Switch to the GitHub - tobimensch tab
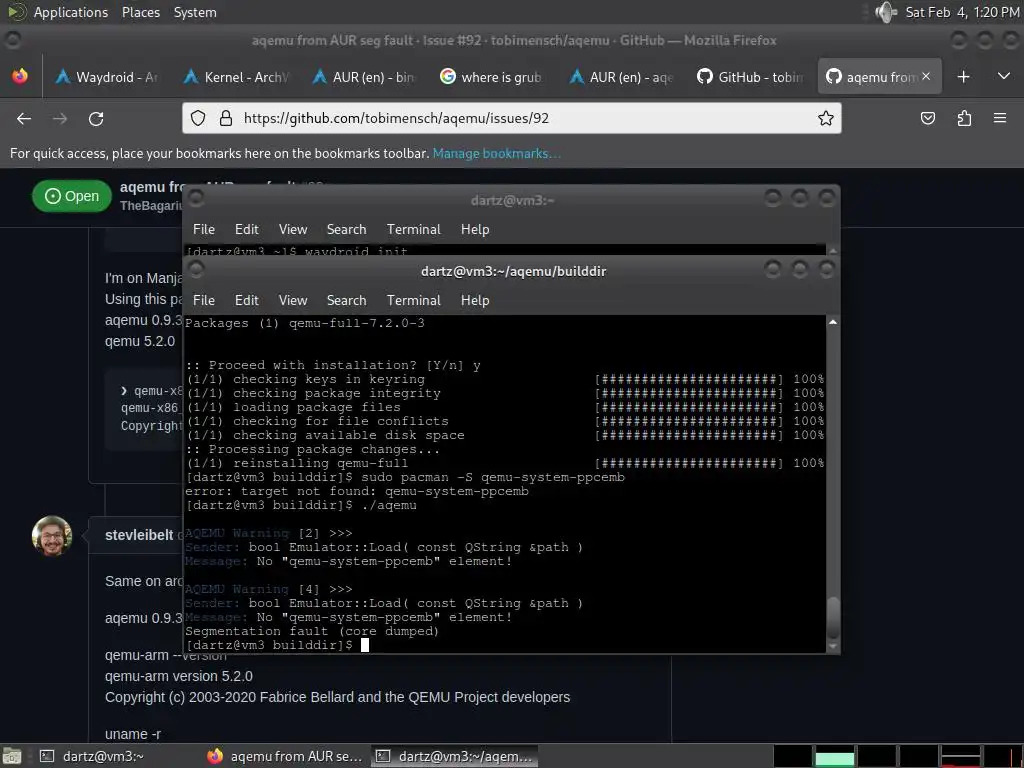 [x=750, y=77]
